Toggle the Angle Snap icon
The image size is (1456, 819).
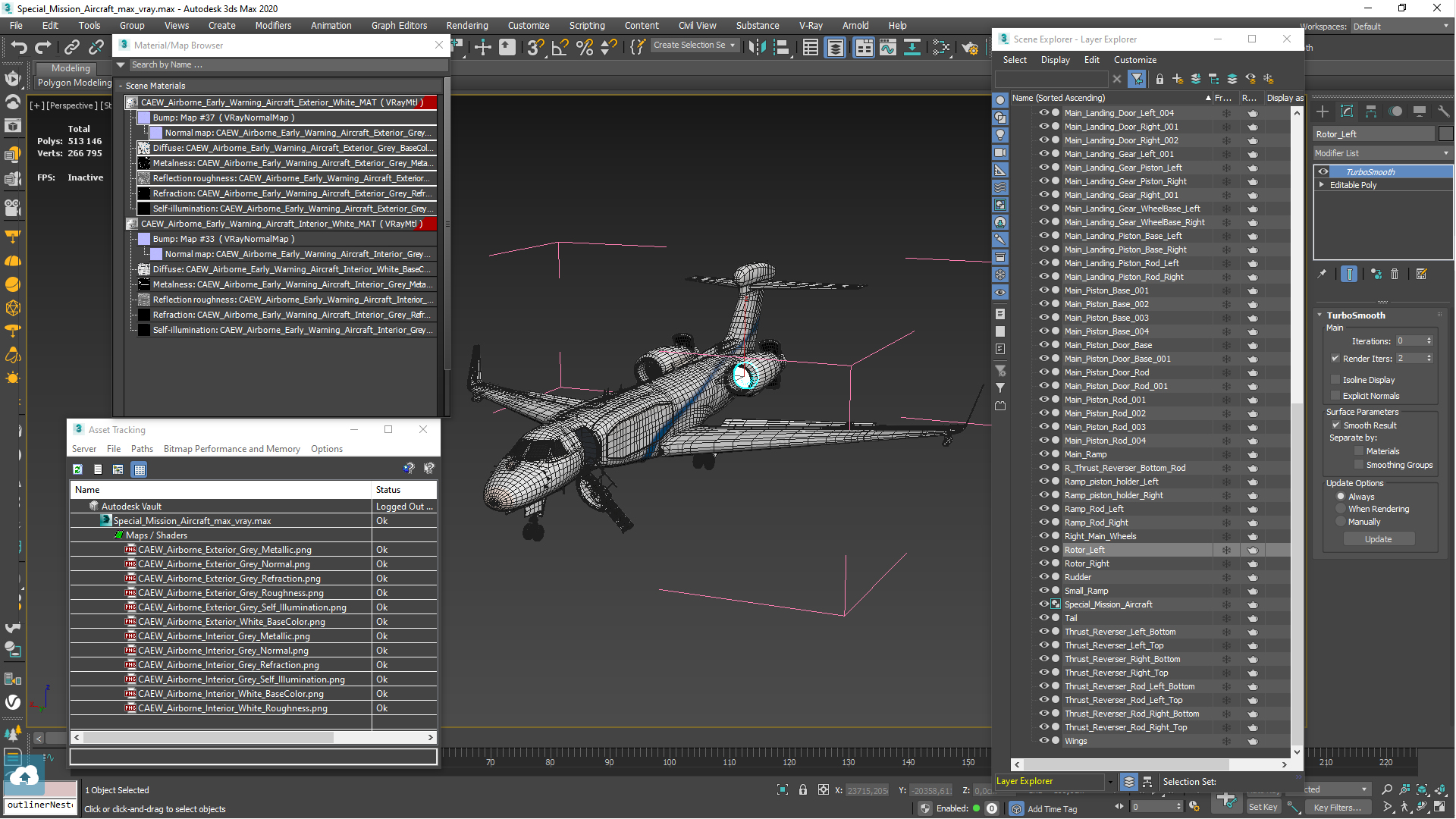click(559, 48)
